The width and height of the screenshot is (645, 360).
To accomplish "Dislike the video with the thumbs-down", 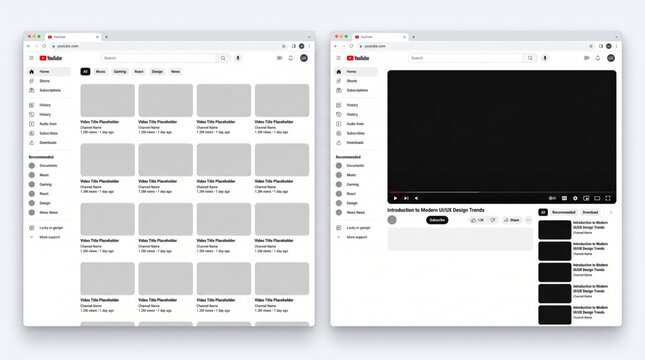I will (493, 220).
